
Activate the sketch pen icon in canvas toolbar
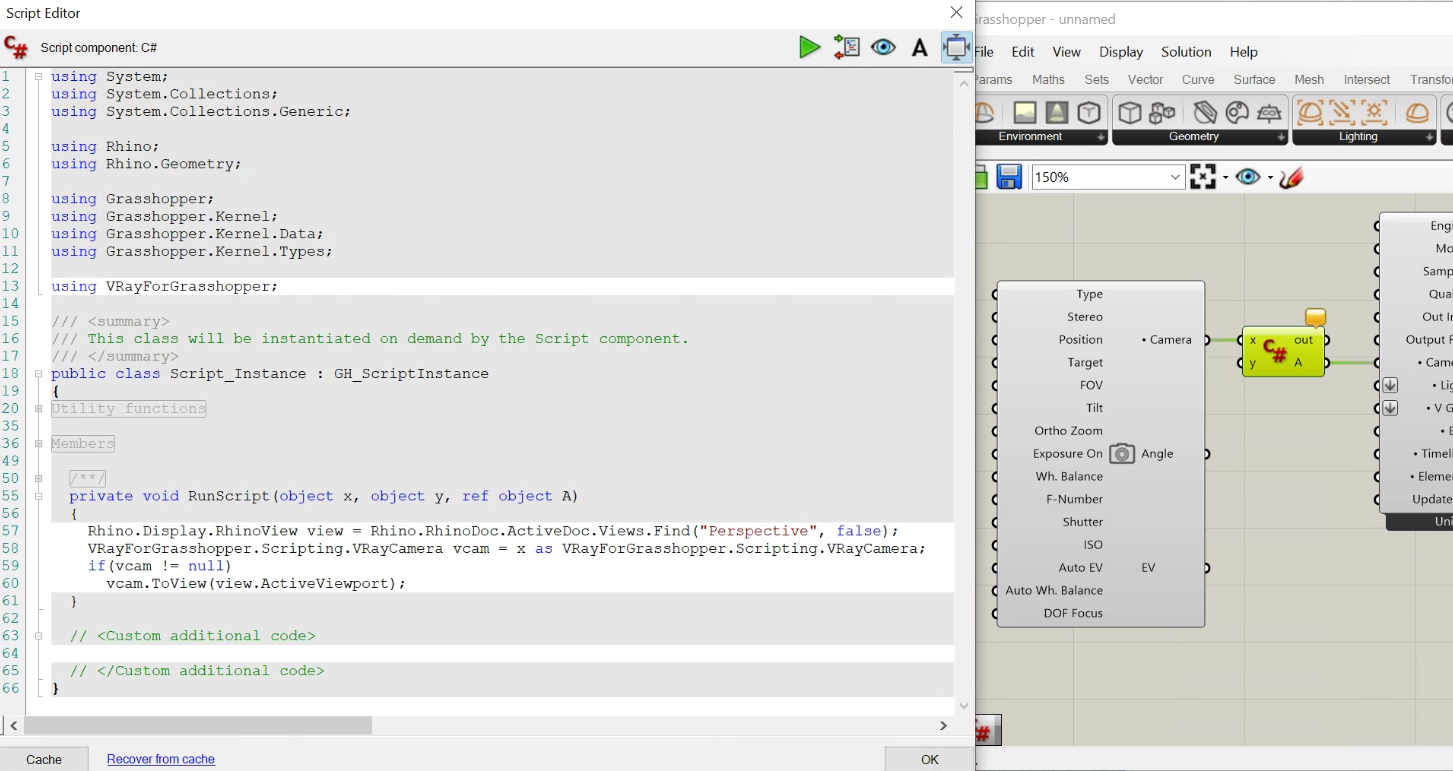point(1291,177)
